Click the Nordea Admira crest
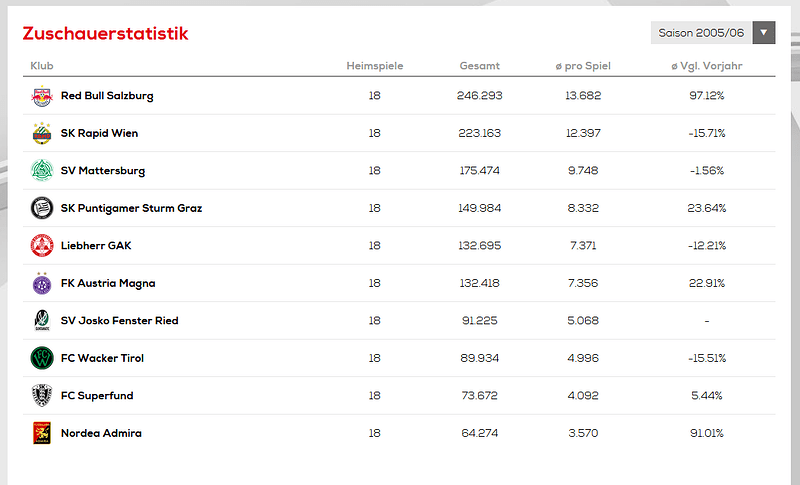Viewport: 800px width, 485px height. 42,433
